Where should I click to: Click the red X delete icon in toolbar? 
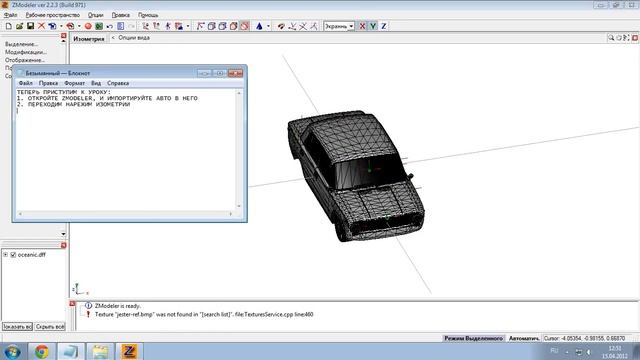41,26
